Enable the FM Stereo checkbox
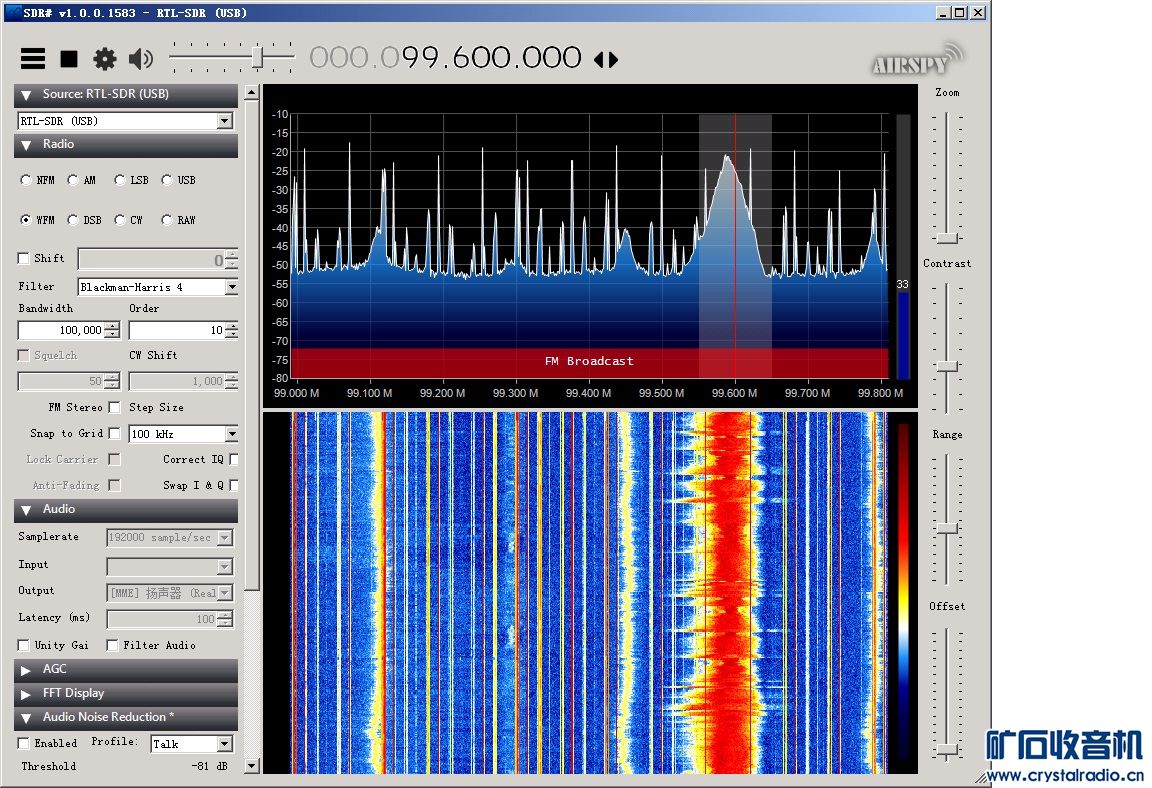The height and width of the screenshot is (788, 1152). pyautogui.click(x=114, y=408)
